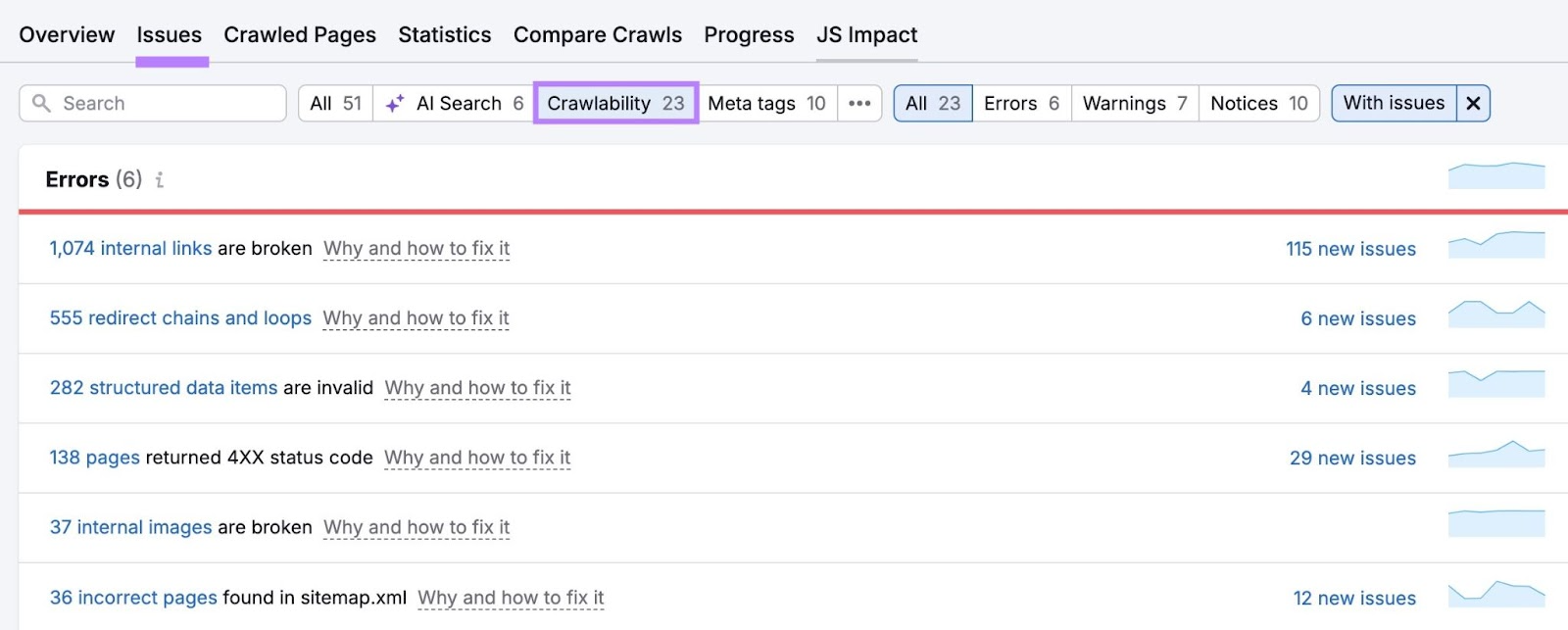Toggle the Warnings filter
Screen dimensions: 1568x630
click(x=1133, y=103)
